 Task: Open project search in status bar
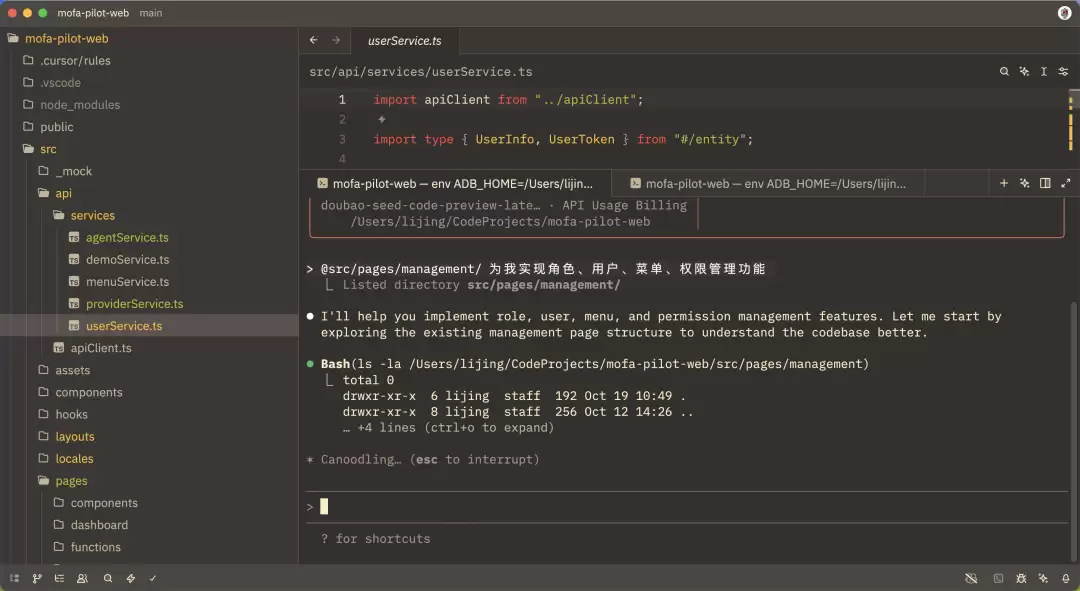[x=107, y=579]
